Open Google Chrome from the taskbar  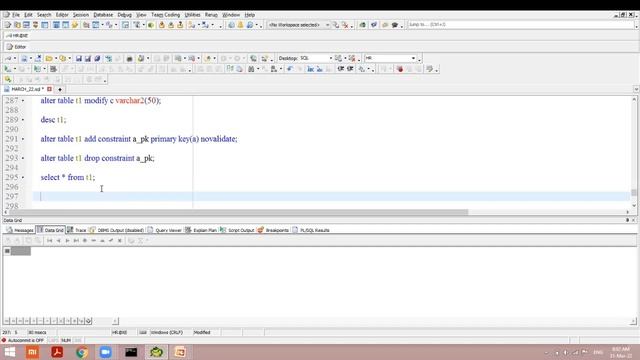click(82, 352)
